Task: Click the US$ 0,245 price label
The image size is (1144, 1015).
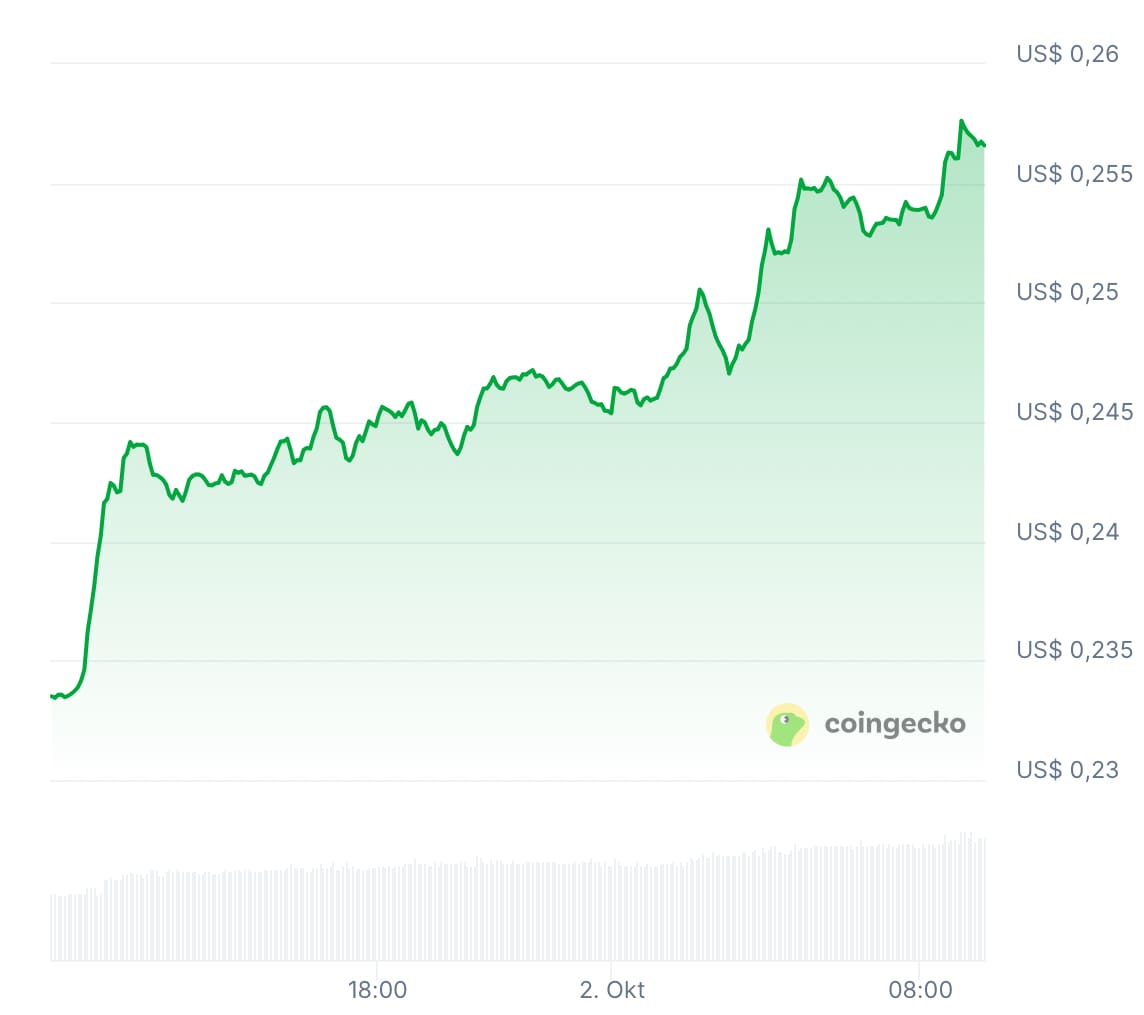Action: (x=1075, y=411)
